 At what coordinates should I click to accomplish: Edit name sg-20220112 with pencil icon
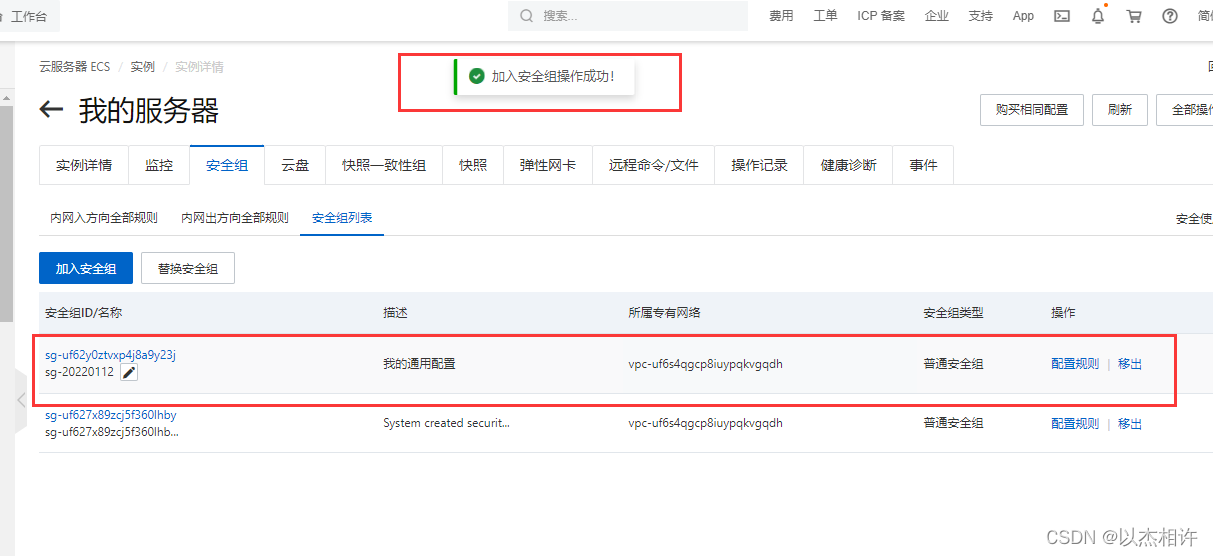(129, 373)
